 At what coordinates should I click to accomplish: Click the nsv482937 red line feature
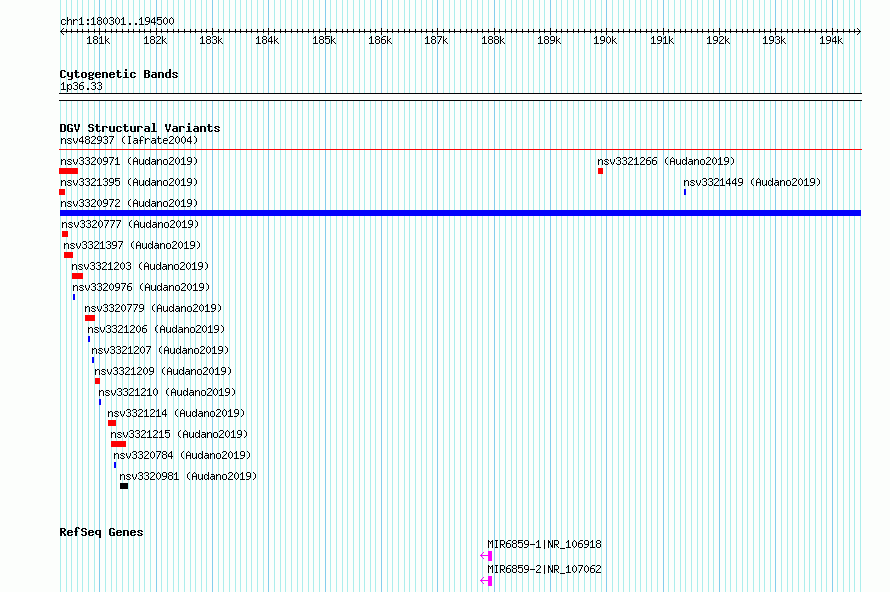click(x=460, y=150)
